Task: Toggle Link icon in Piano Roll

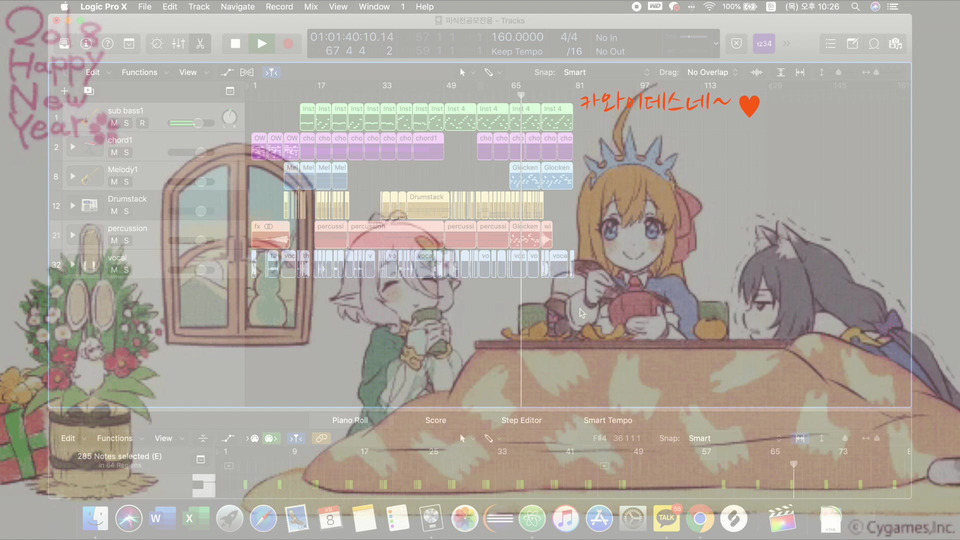Action: [321, 438]
